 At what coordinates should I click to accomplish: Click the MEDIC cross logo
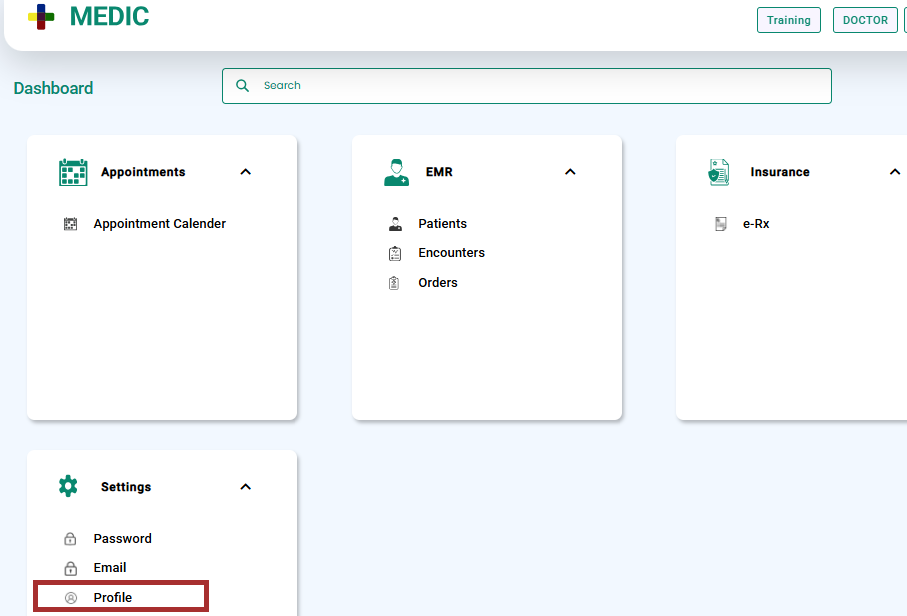pos(41,17)
